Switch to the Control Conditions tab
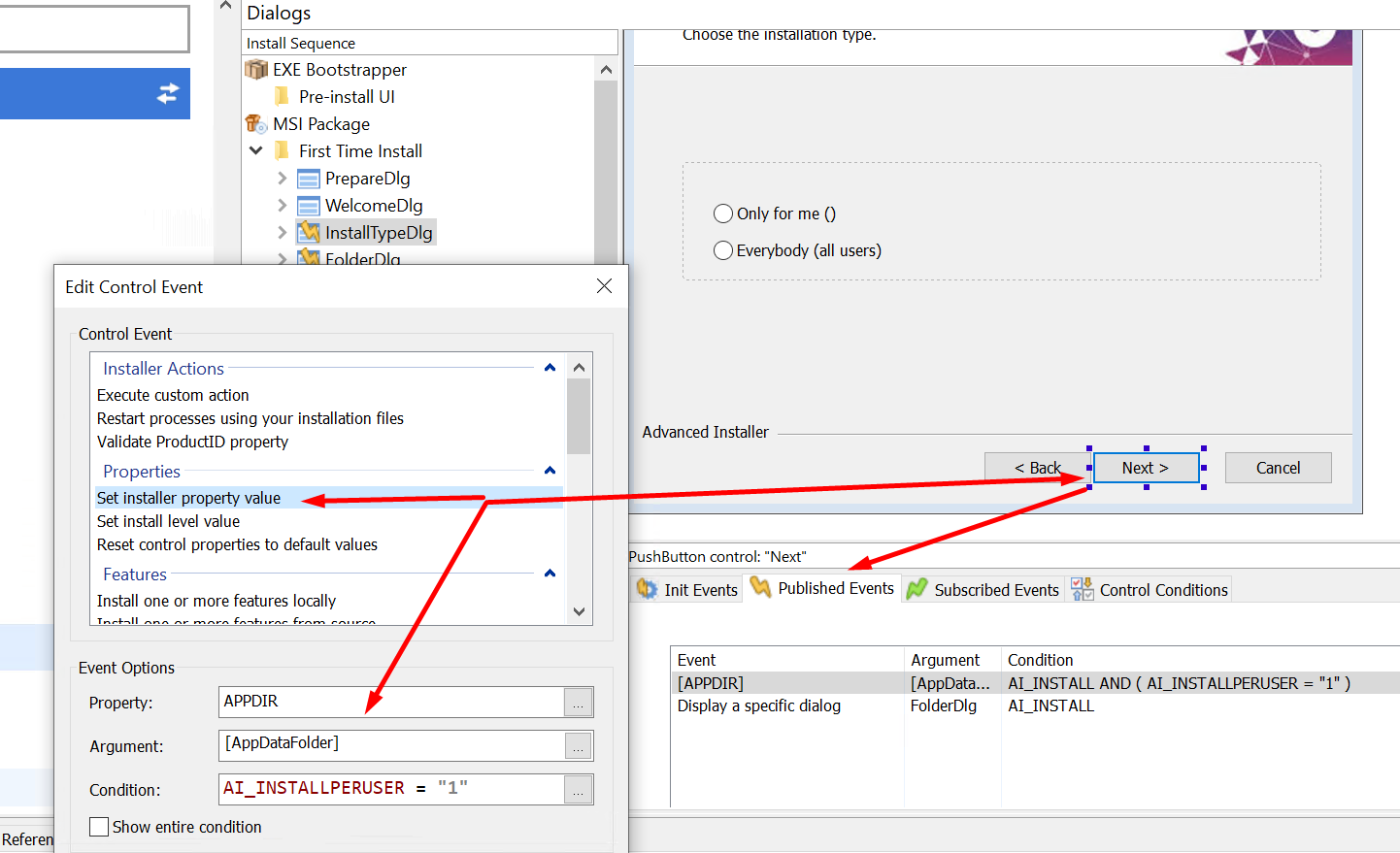 [x=1150, y=590]
